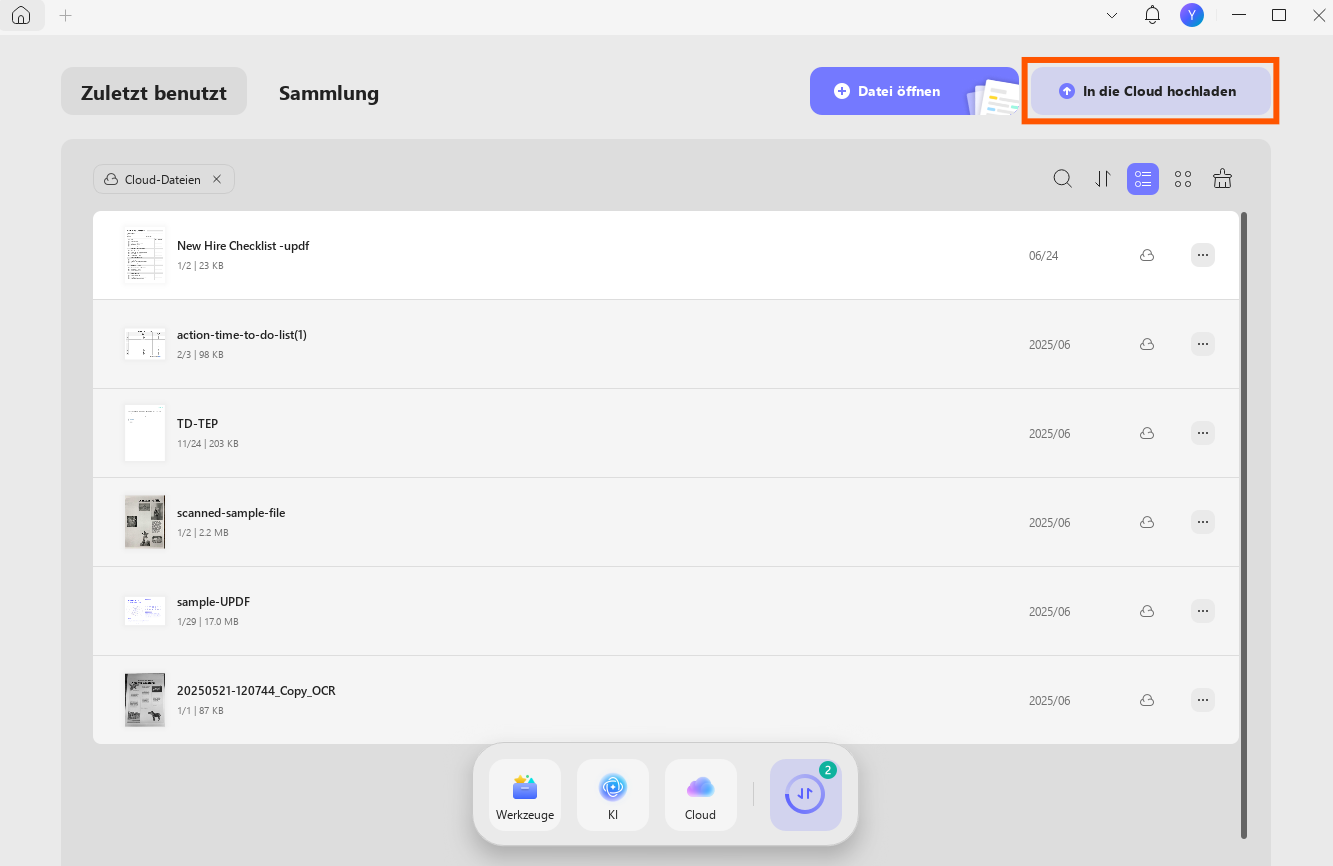
Task: Select list view mode
Action: [1143, 179]
